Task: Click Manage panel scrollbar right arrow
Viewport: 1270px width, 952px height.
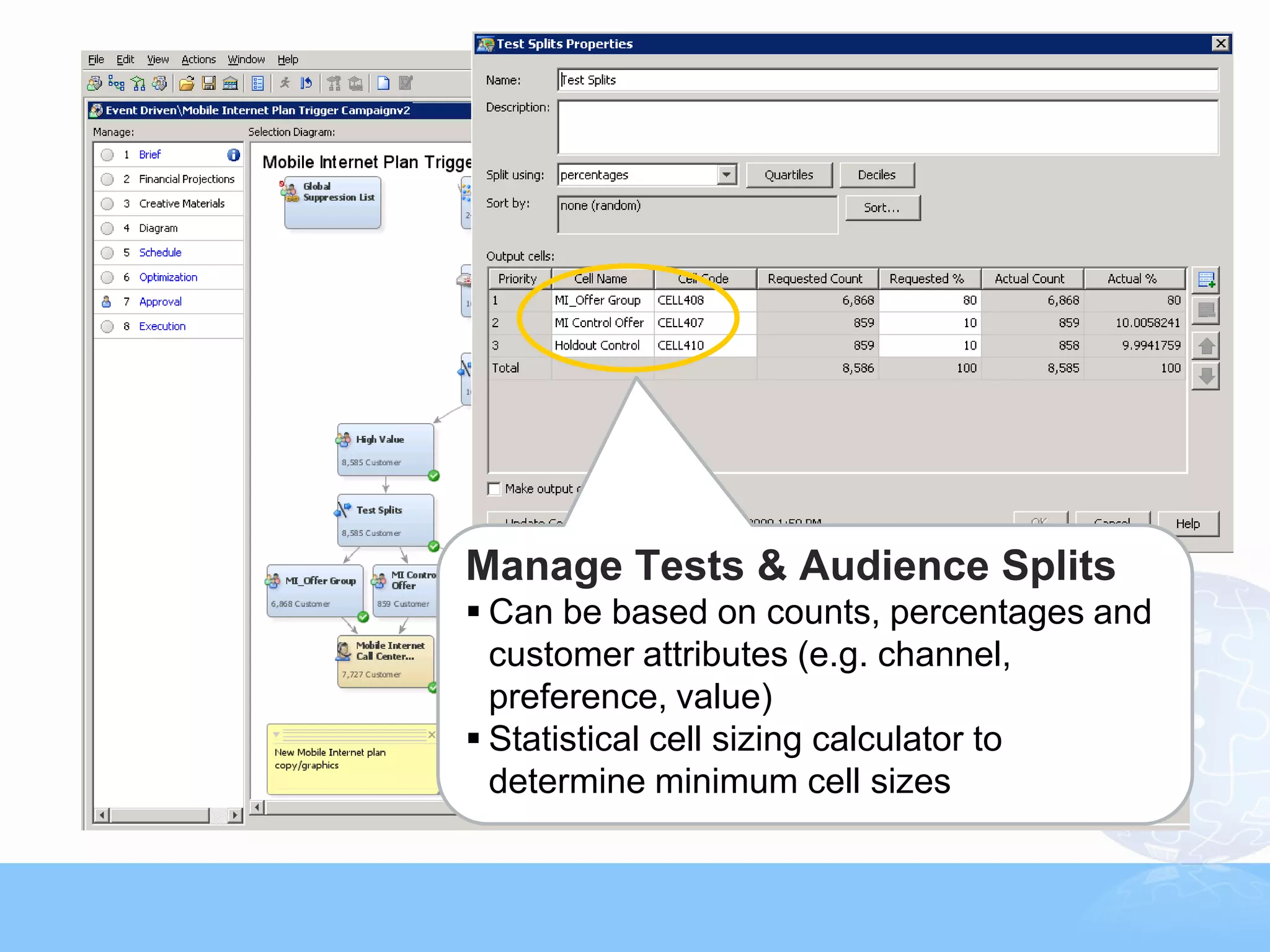Action: (234, 815)
